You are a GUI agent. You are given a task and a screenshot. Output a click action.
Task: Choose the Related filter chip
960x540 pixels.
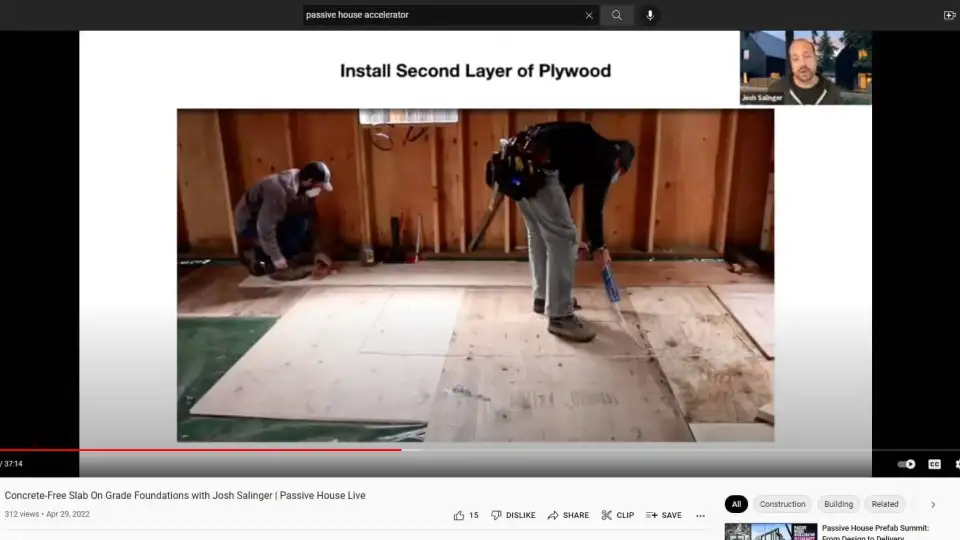click(x=885, y=504)
